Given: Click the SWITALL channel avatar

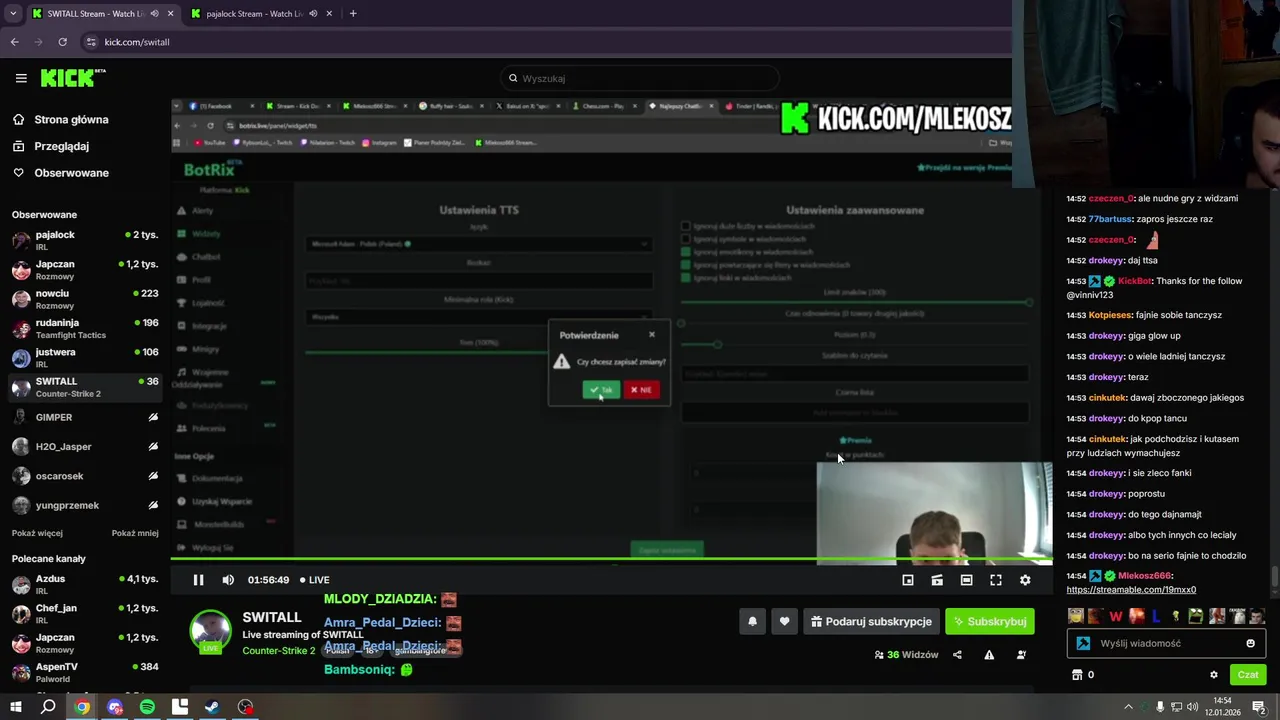Looking at the screenshot, I should point(211,632).
